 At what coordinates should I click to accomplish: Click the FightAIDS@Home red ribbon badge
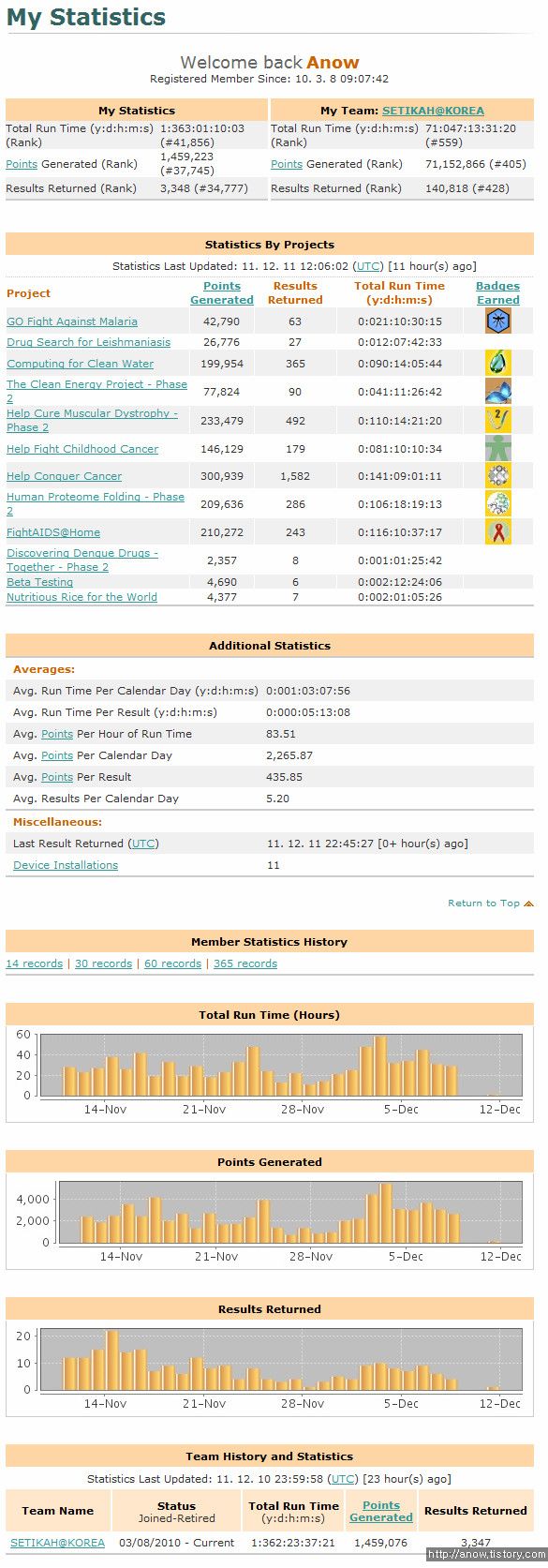coord(497,531)
